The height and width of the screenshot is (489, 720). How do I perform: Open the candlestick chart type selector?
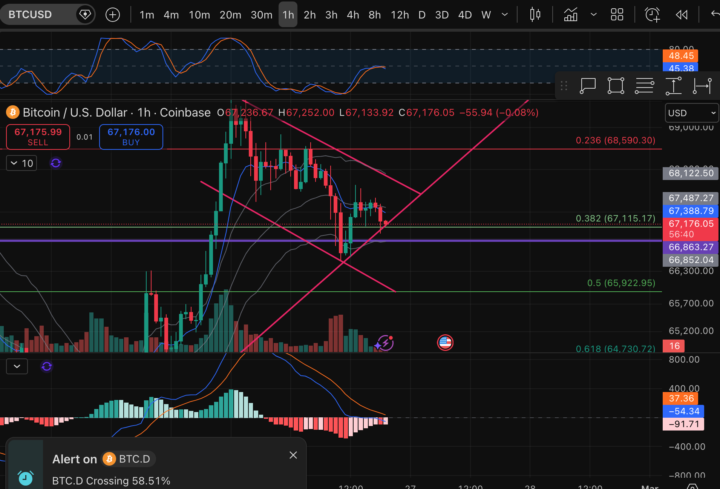tap(535, 15)
